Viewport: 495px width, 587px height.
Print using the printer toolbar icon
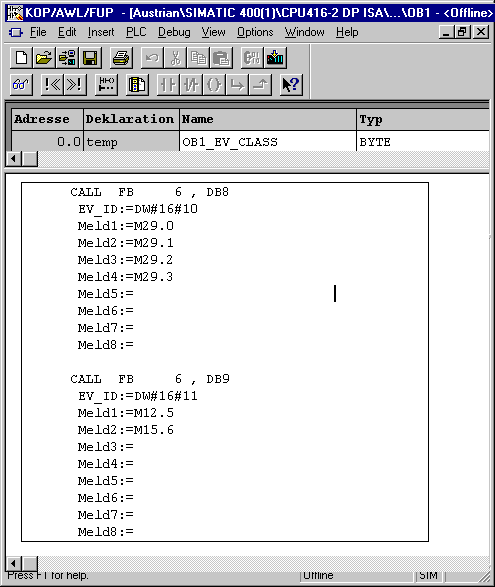pyautogui.click(x=121, y=58)
